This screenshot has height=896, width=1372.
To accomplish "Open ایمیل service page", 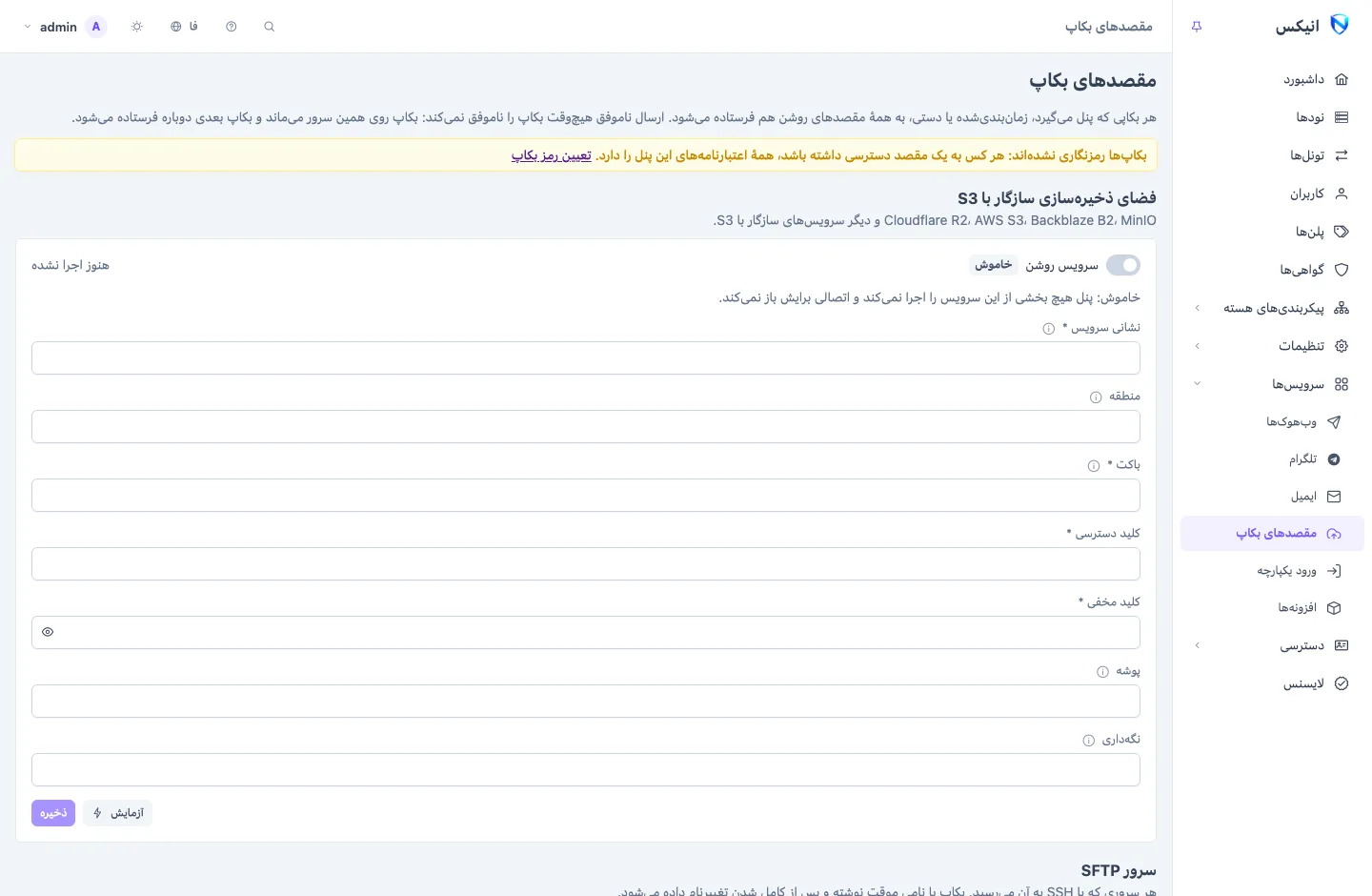I will tap(1272, 496).
